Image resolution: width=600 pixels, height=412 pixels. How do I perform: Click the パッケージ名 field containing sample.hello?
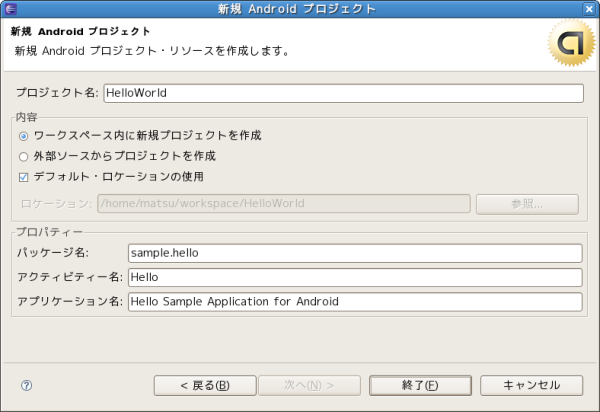[x=355, y=253]
